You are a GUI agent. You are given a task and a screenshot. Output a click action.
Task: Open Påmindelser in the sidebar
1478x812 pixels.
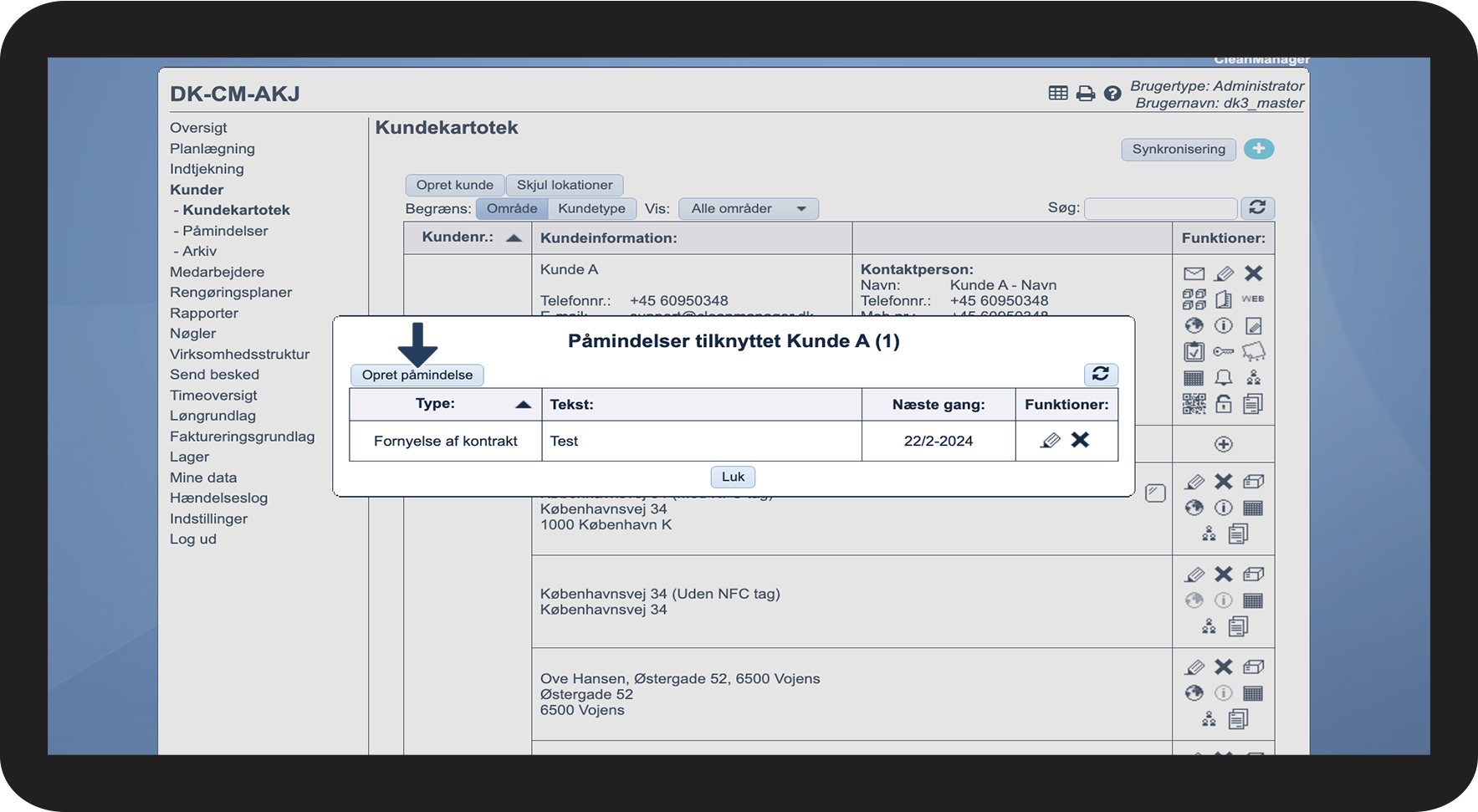[225, 231]
